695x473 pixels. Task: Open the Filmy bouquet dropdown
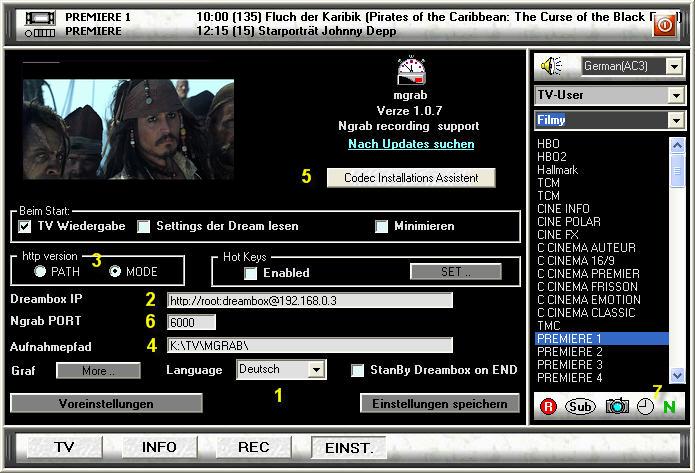coord(676,120)
